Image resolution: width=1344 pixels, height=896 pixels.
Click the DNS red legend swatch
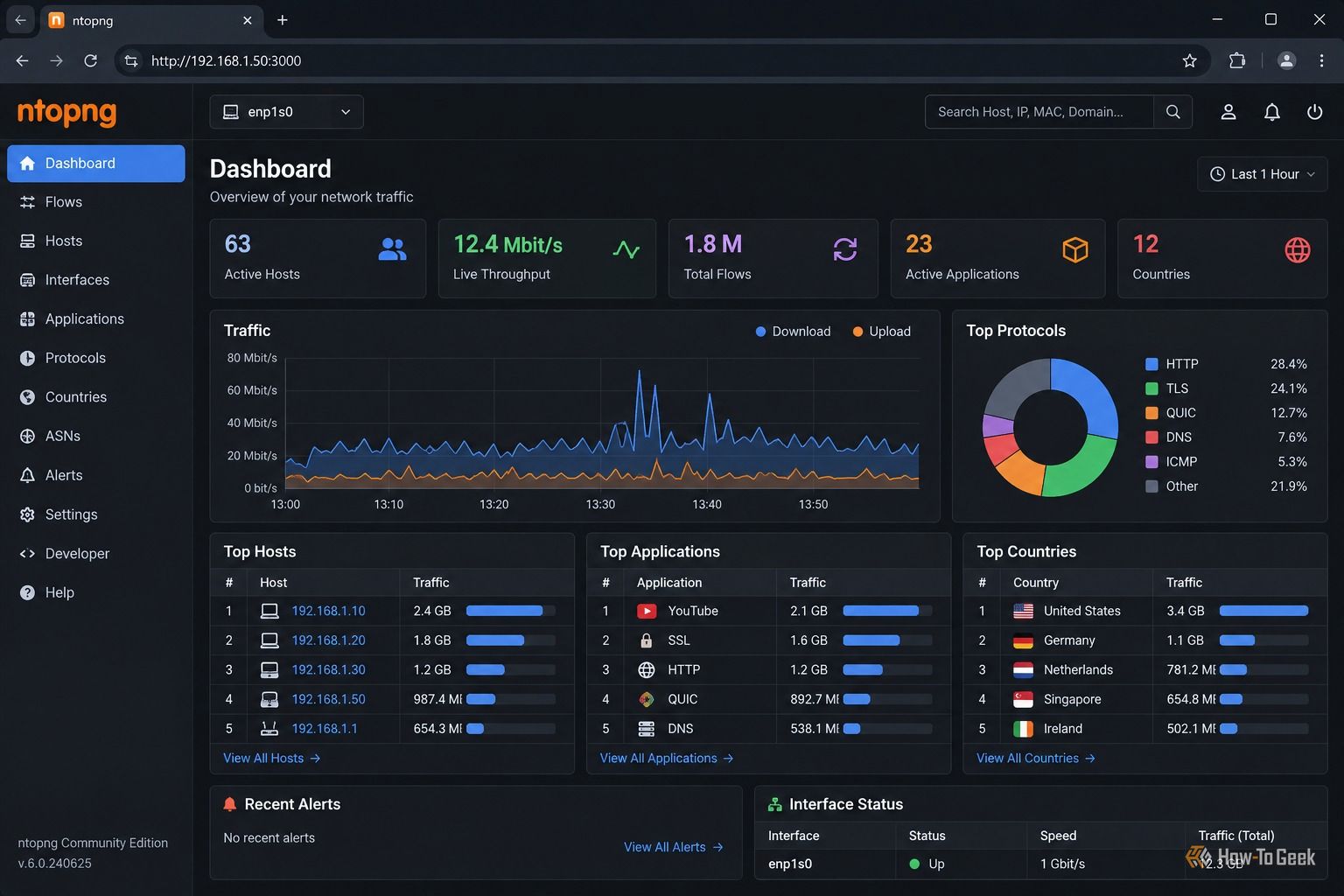point(1151,437)
